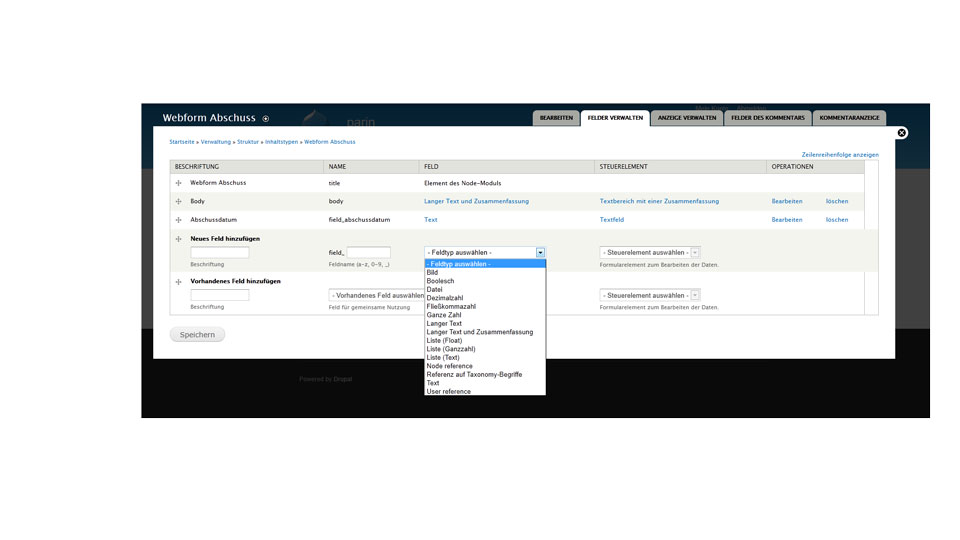
Task: Select 'Node reference' in the dropdown list
Action: (x=449, y=366)
